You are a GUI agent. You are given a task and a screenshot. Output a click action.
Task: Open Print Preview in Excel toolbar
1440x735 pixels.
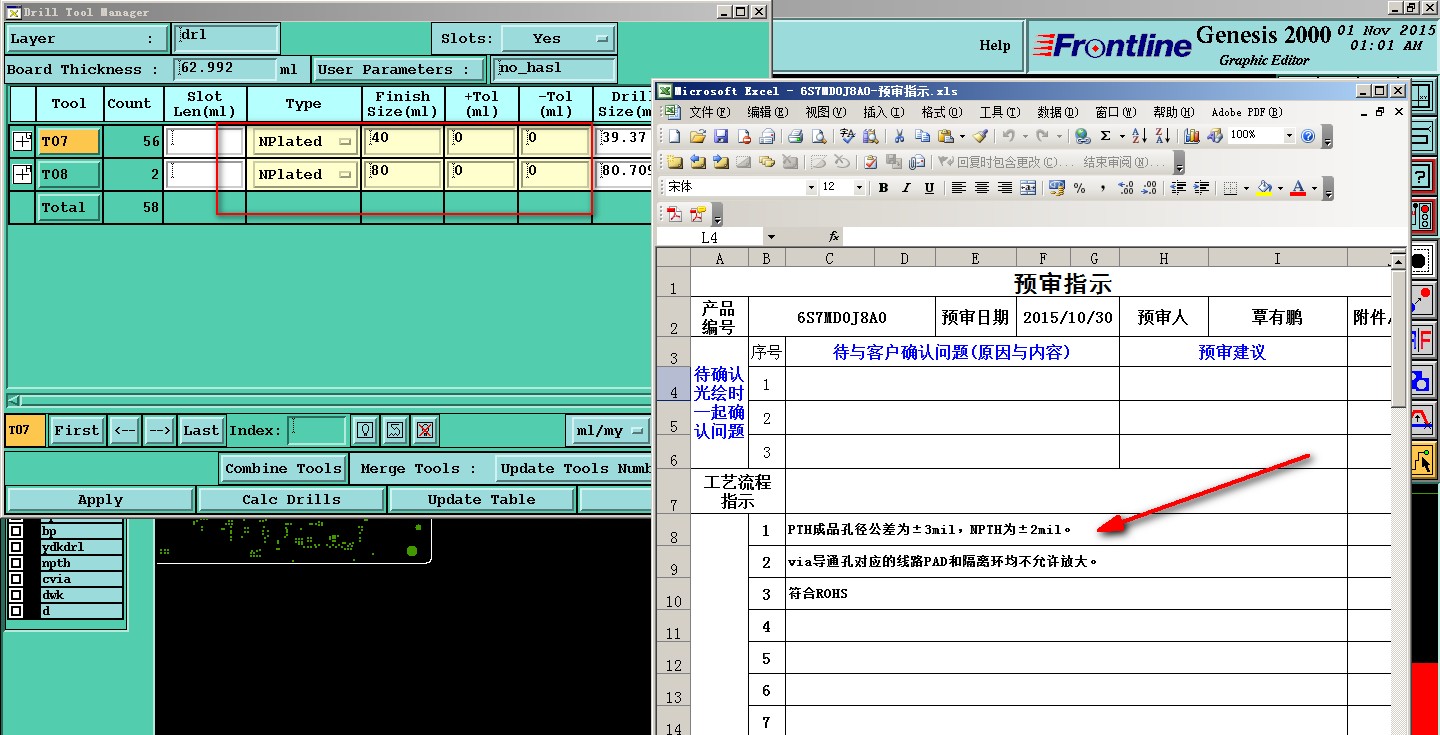tap(818, 136)
